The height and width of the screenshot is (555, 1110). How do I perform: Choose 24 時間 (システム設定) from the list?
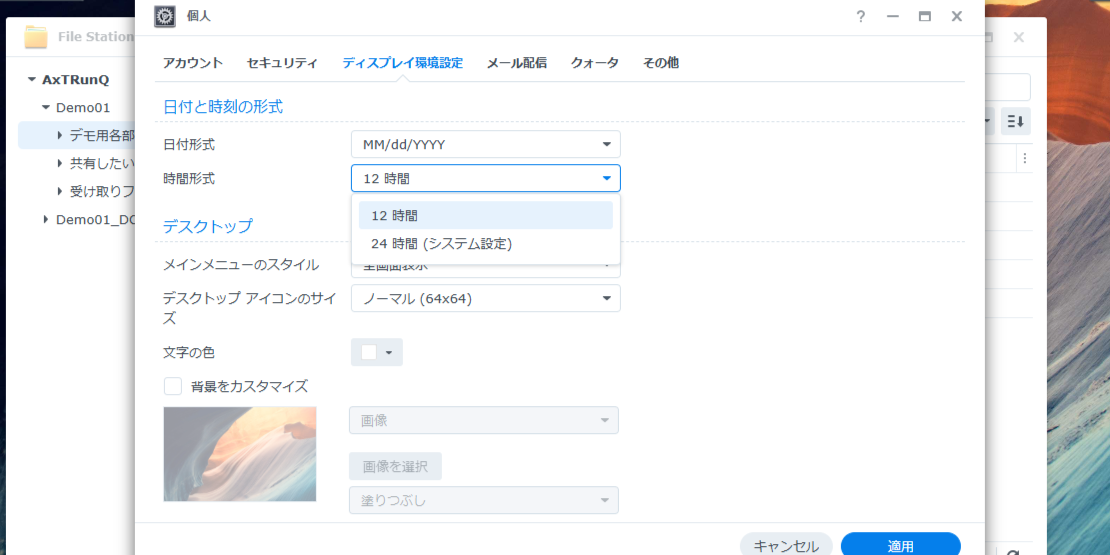click(x=485, y=243)
